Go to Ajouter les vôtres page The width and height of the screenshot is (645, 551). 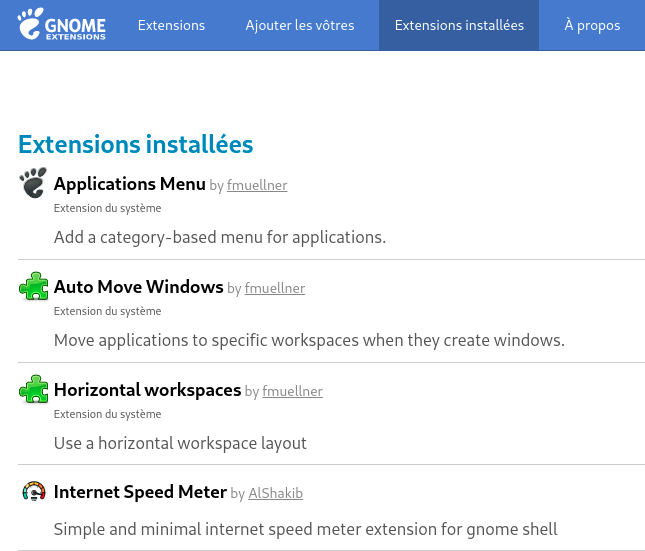tap(300, 25)
